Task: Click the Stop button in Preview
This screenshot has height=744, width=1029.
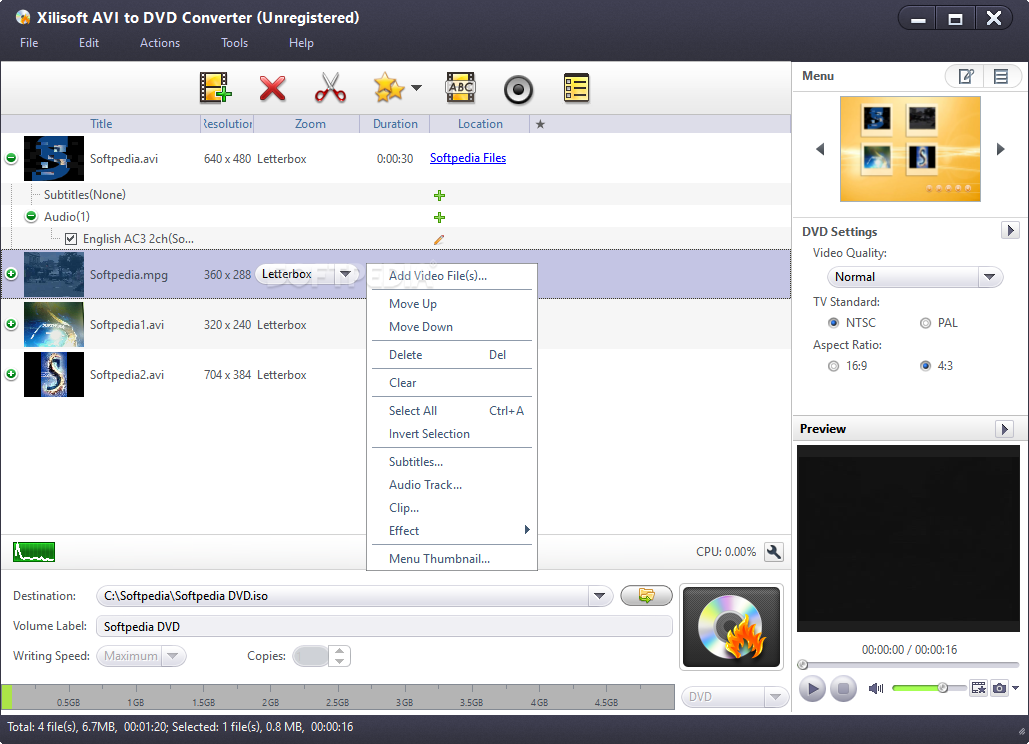Action: tap(843, 689)
